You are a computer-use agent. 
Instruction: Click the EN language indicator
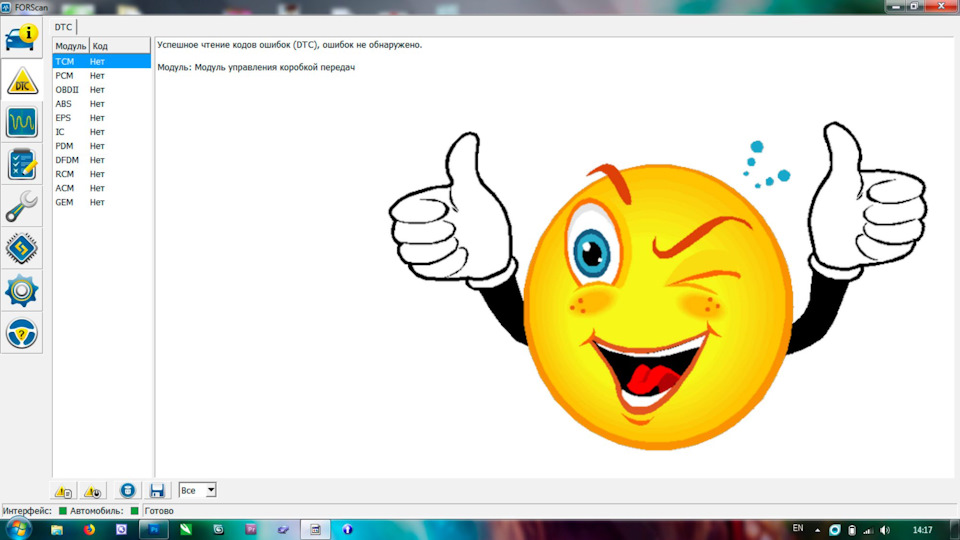pyautogui.click(x=798, y=528)
